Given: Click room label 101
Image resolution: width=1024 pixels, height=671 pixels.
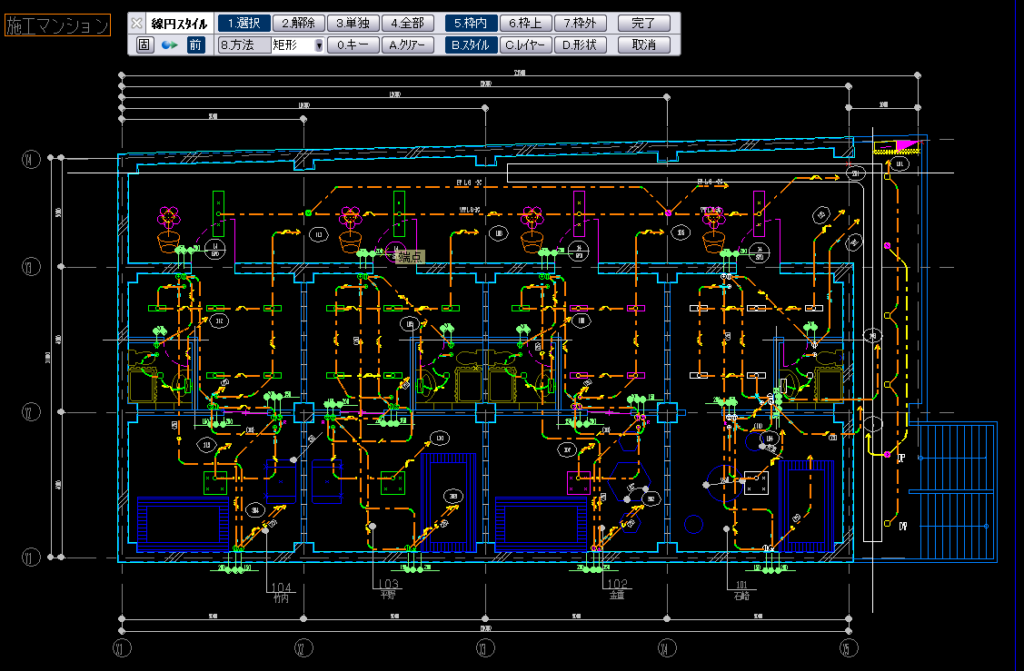Looking at the screenshot, I should pos(741,585).
